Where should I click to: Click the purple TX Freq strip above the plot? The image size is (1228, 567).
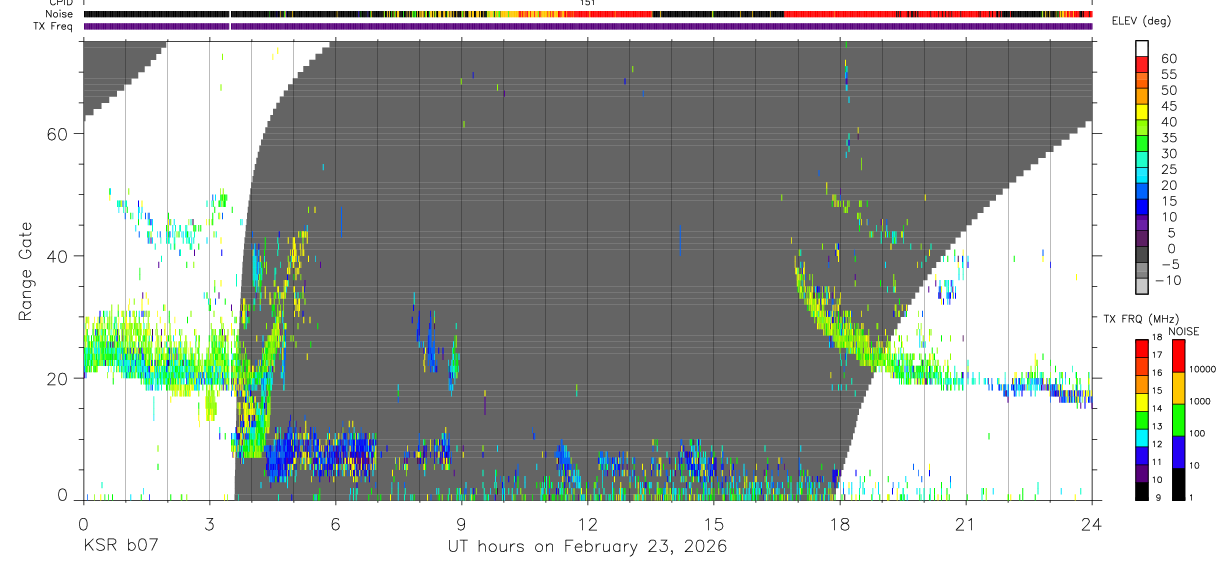(x=588, y=26)
